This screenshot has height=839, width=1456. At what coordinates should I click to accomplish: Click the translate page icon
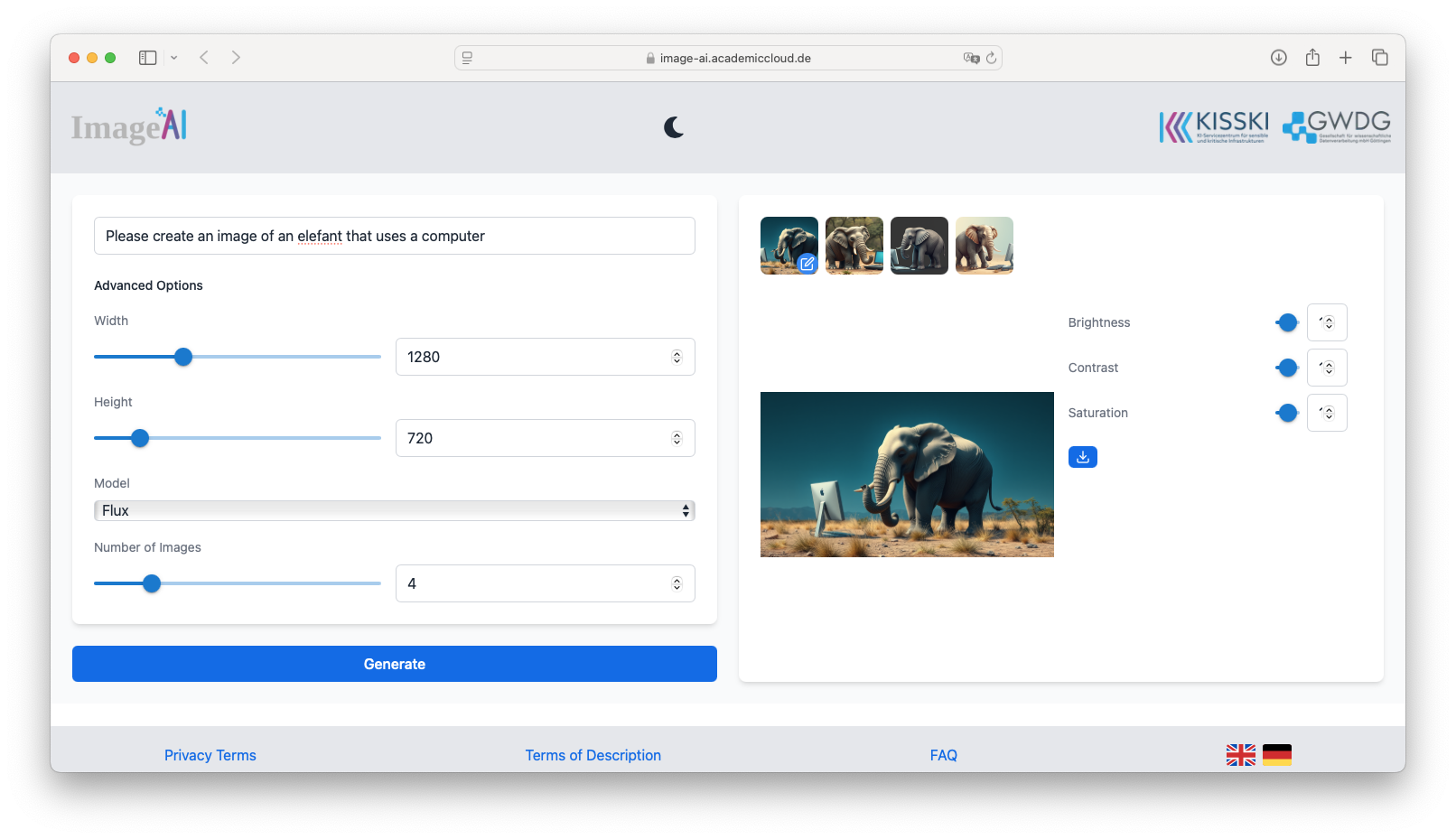coord(971,58)
